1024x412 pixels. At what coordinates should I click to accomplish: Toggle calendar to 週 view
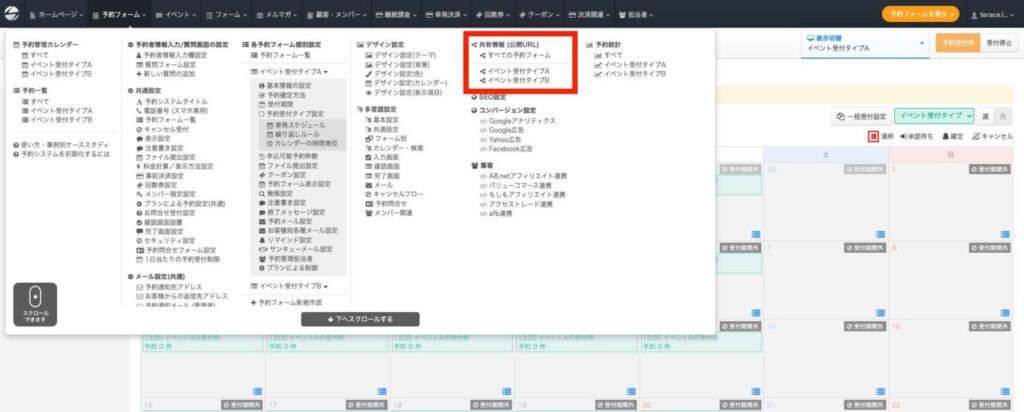coord(986,116)
